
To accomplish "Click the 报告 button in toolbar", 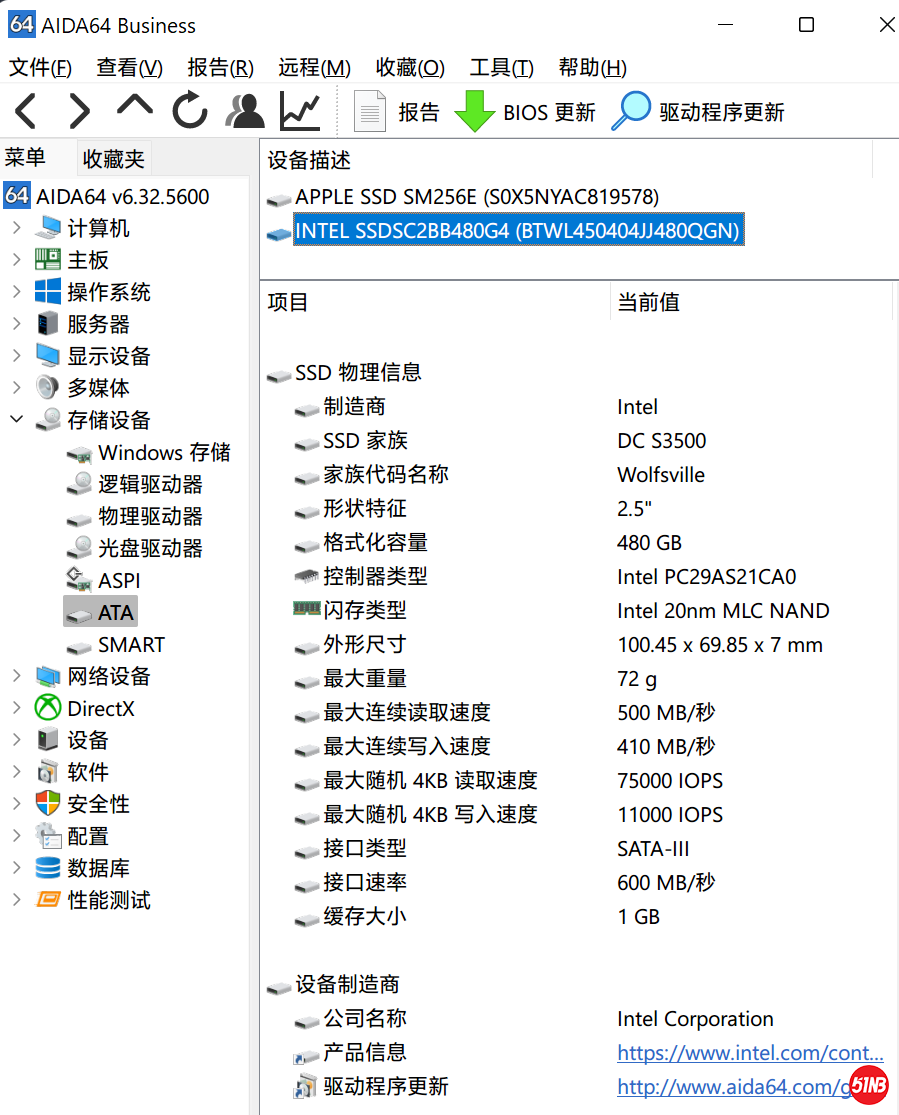I will pos(398,112).
